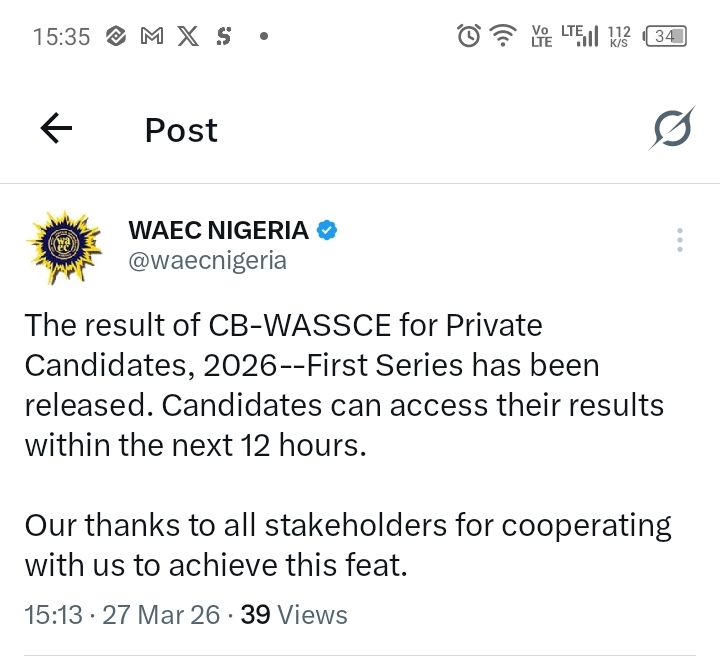The width and height of the screenshot is (720, 663).
Task: Tap the 15:13 · 27 Mar 26 timestamp
Action: [122, 614]
